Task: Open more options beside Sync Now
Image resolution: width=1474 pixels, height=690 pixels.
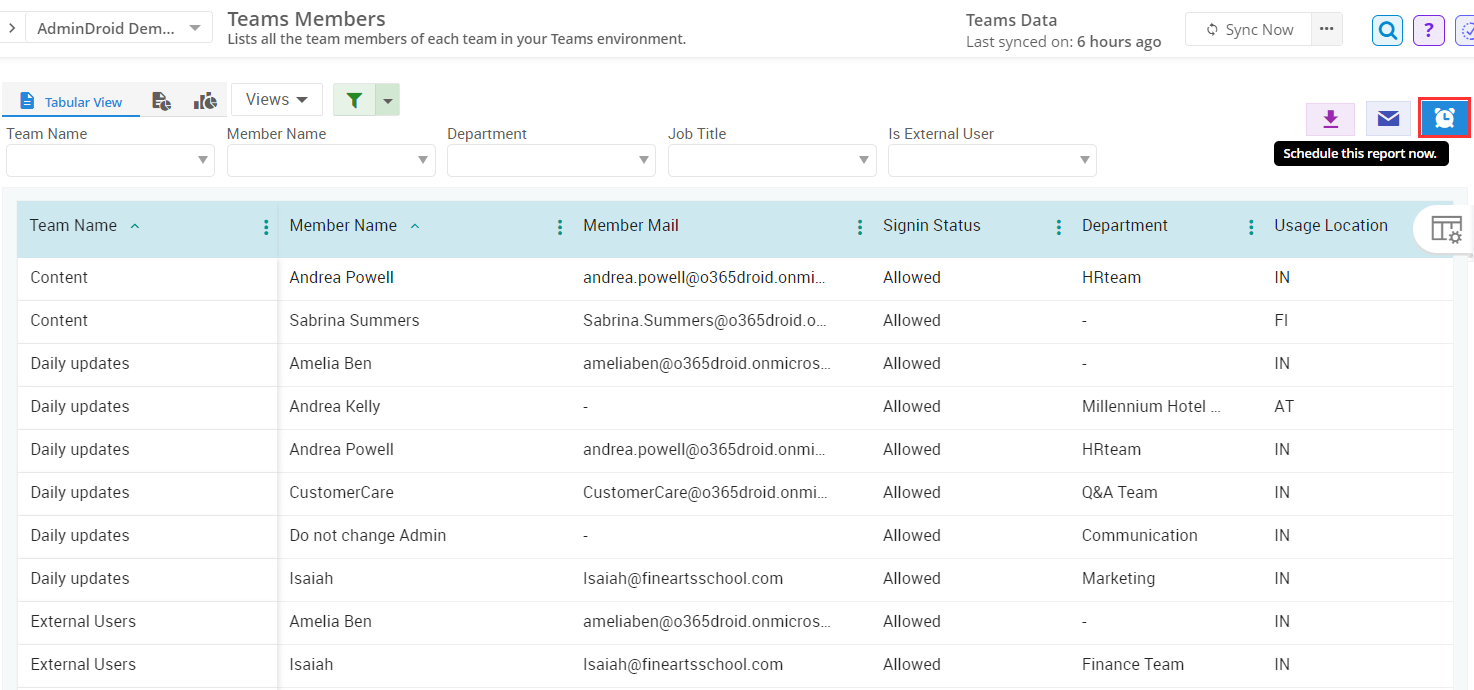Action: tap(1326, 29)
